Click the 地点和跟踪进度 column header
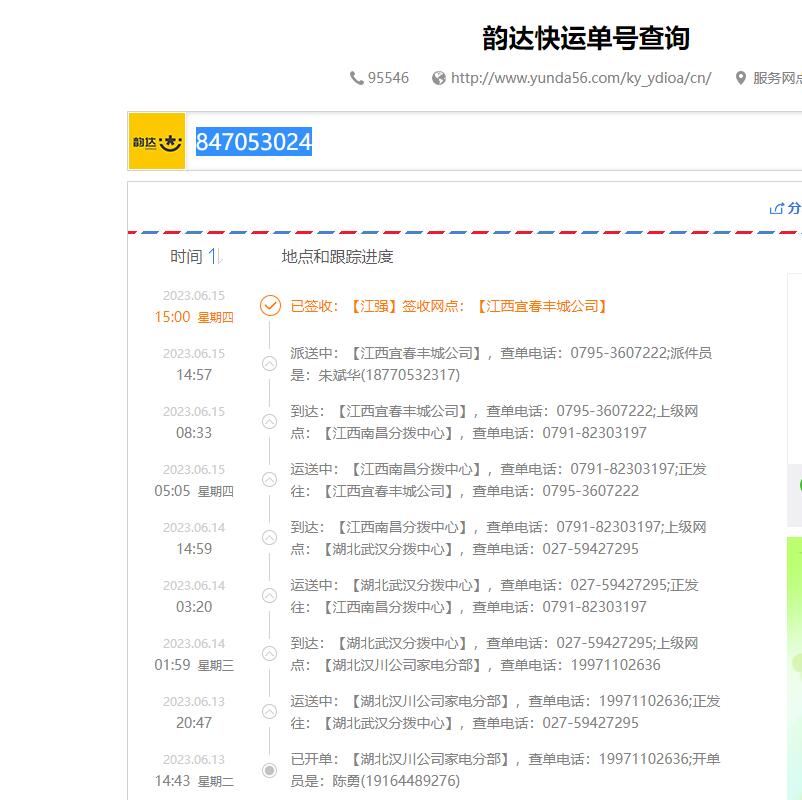This screenshot has width=802, height=800. pyautogui.click(x=337, y=256)
